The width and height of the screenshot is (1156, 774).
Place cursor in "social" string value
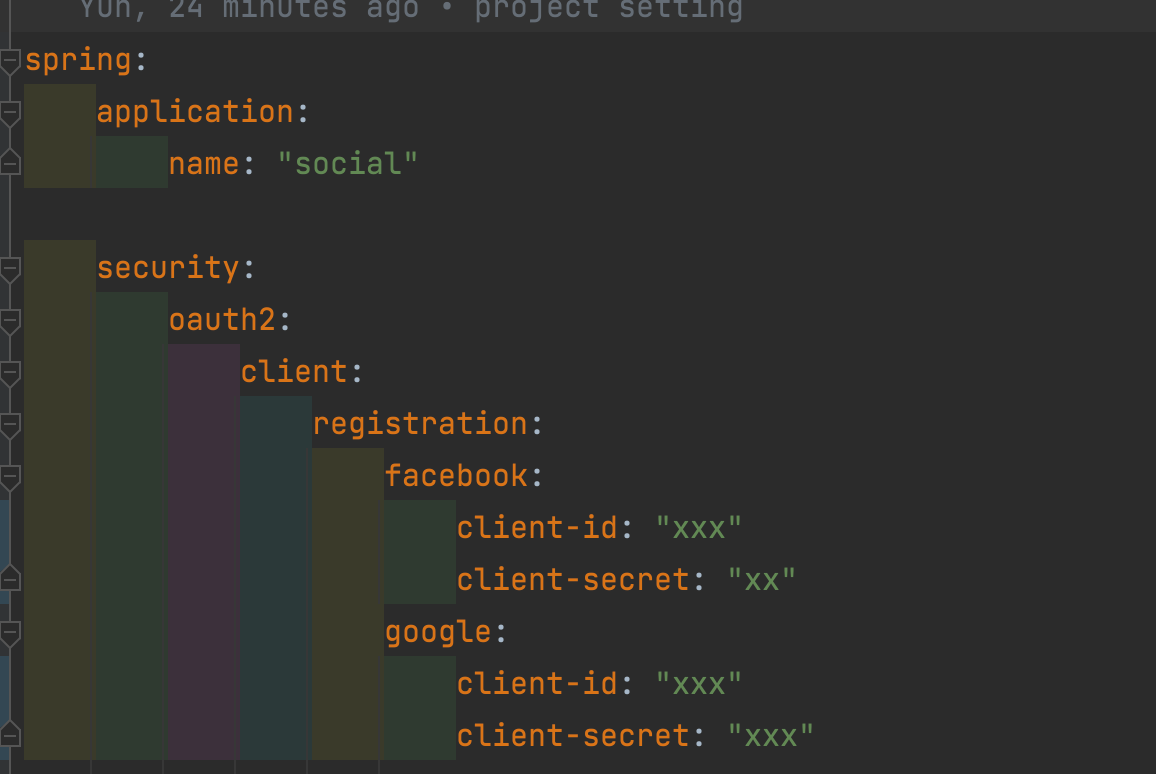[348, 164]
